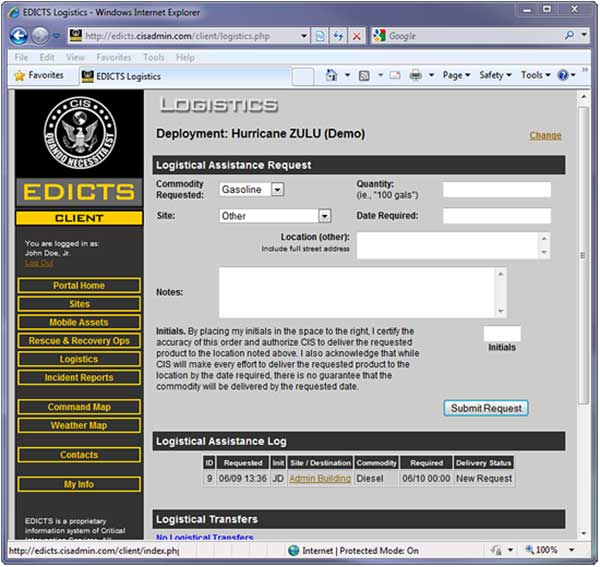Screen dimensions: 600x567
Task: Open the Help menu
Action: click(x=185, y=57)
